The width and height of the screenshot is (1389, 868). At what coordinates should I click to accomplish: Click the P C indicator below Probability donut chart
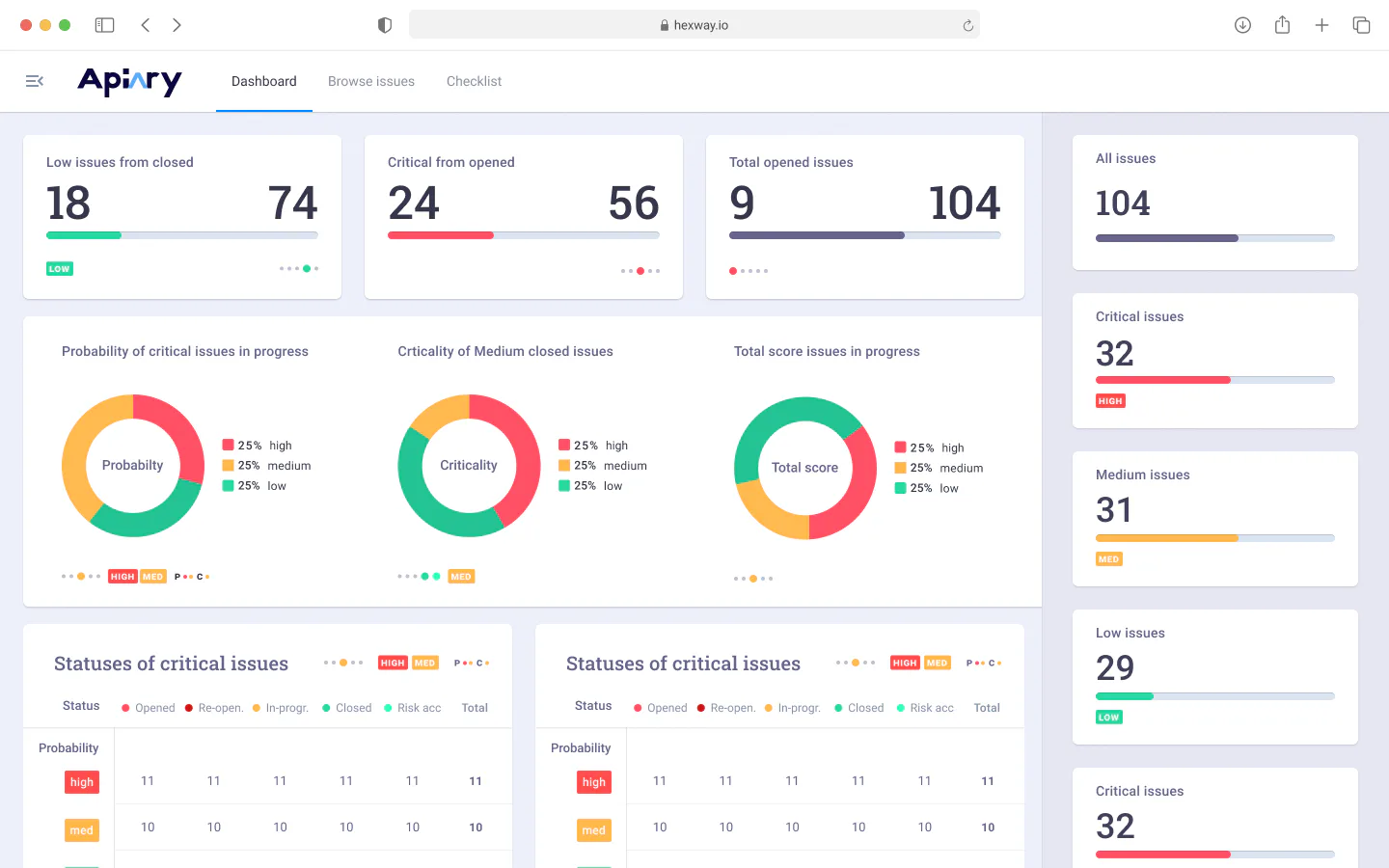pos(192,577)
